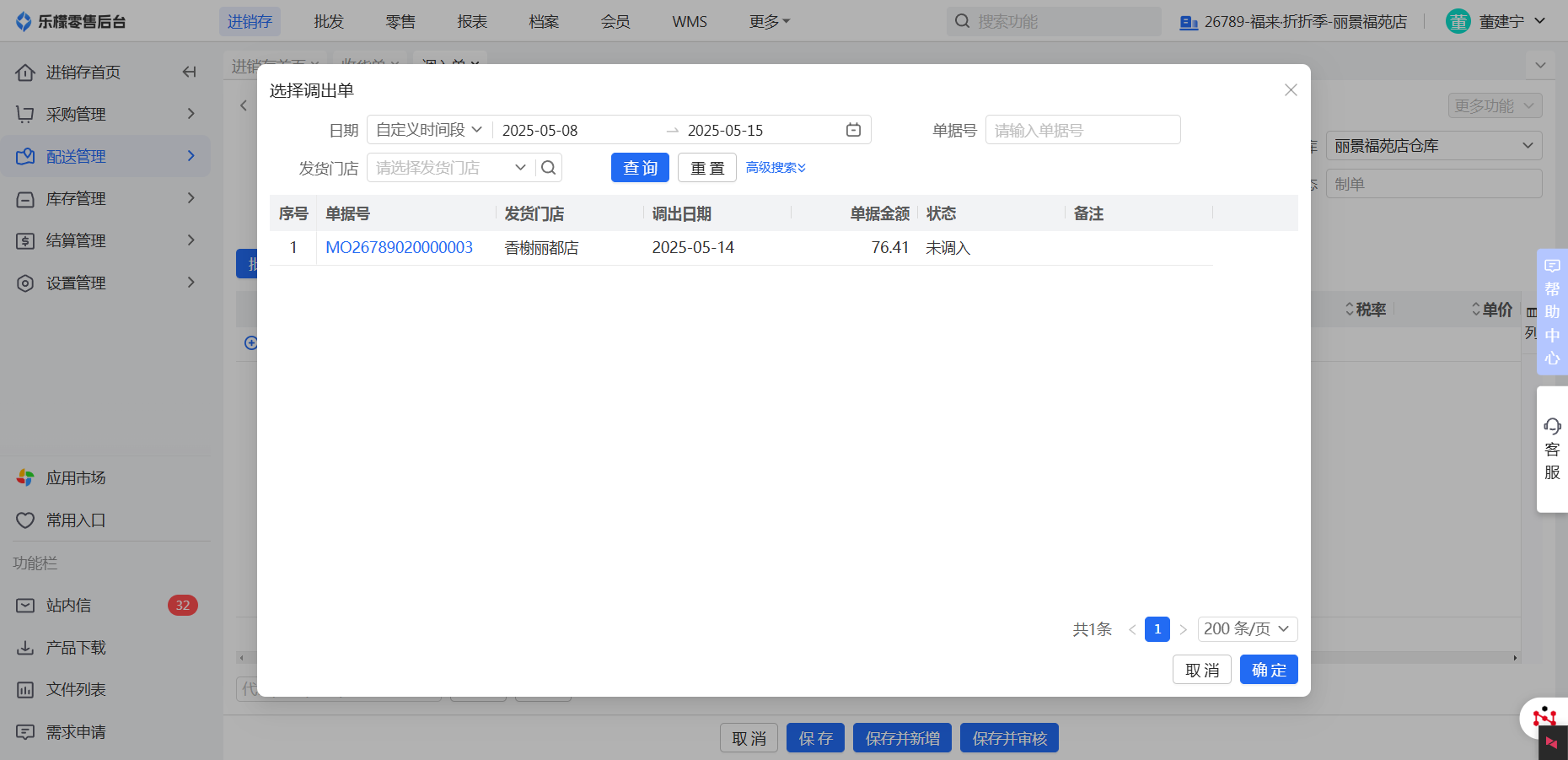Click the 单据号 input field
This screenshot has height=760, width=1568.
coord(1082,130)
